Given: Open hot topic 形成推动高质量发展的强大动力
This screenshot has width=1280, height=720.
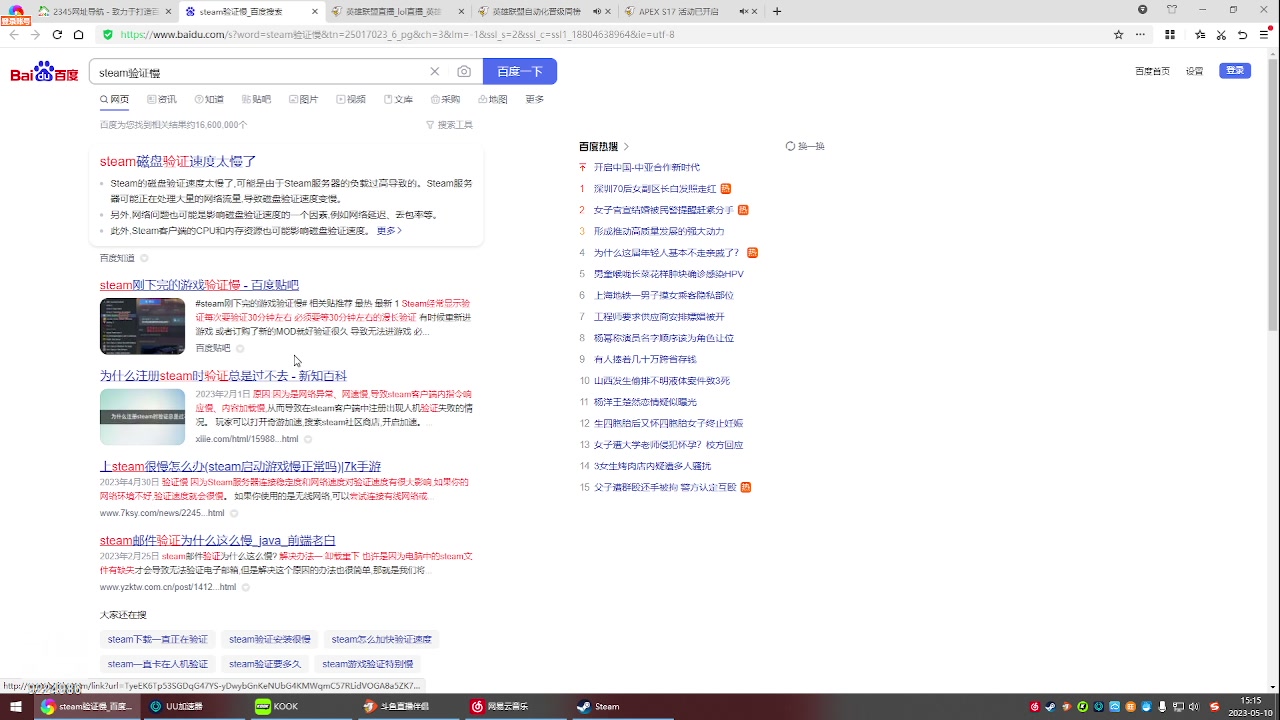Looking at the screenshot, I should coord(659,231).
